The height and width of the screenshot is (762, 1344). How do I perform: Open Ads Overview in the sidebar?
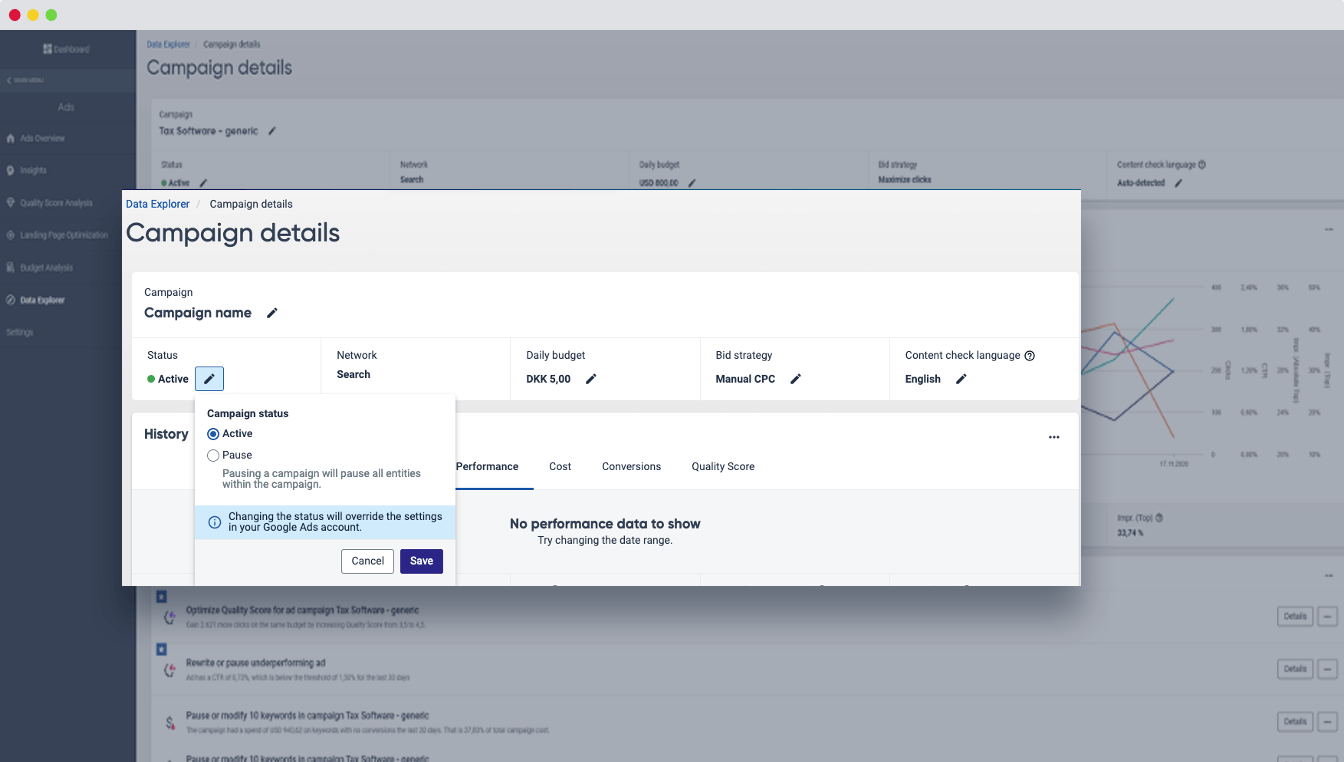tap(42, 138)
